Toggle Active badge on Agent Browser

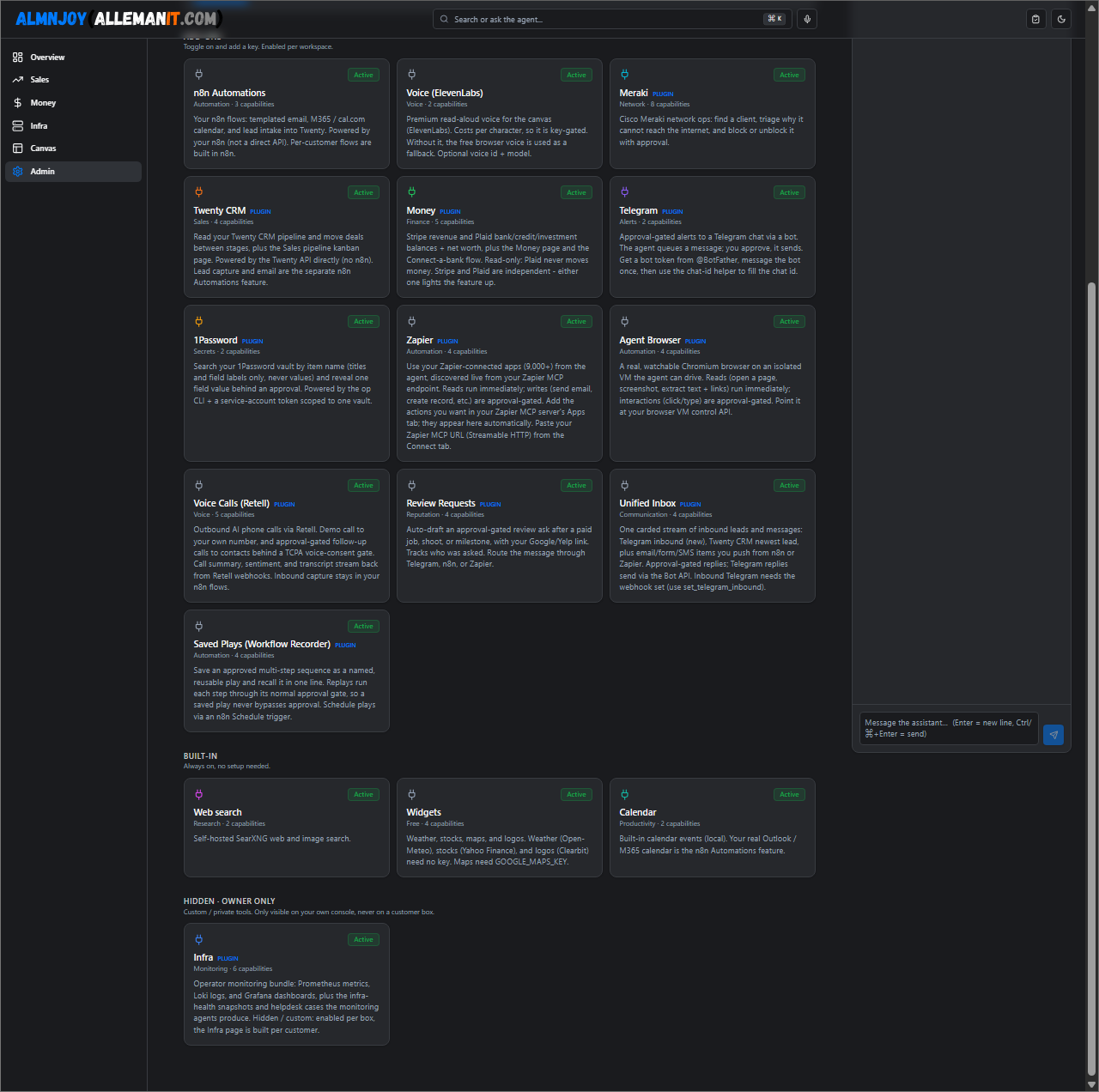(x=790, y=321)
